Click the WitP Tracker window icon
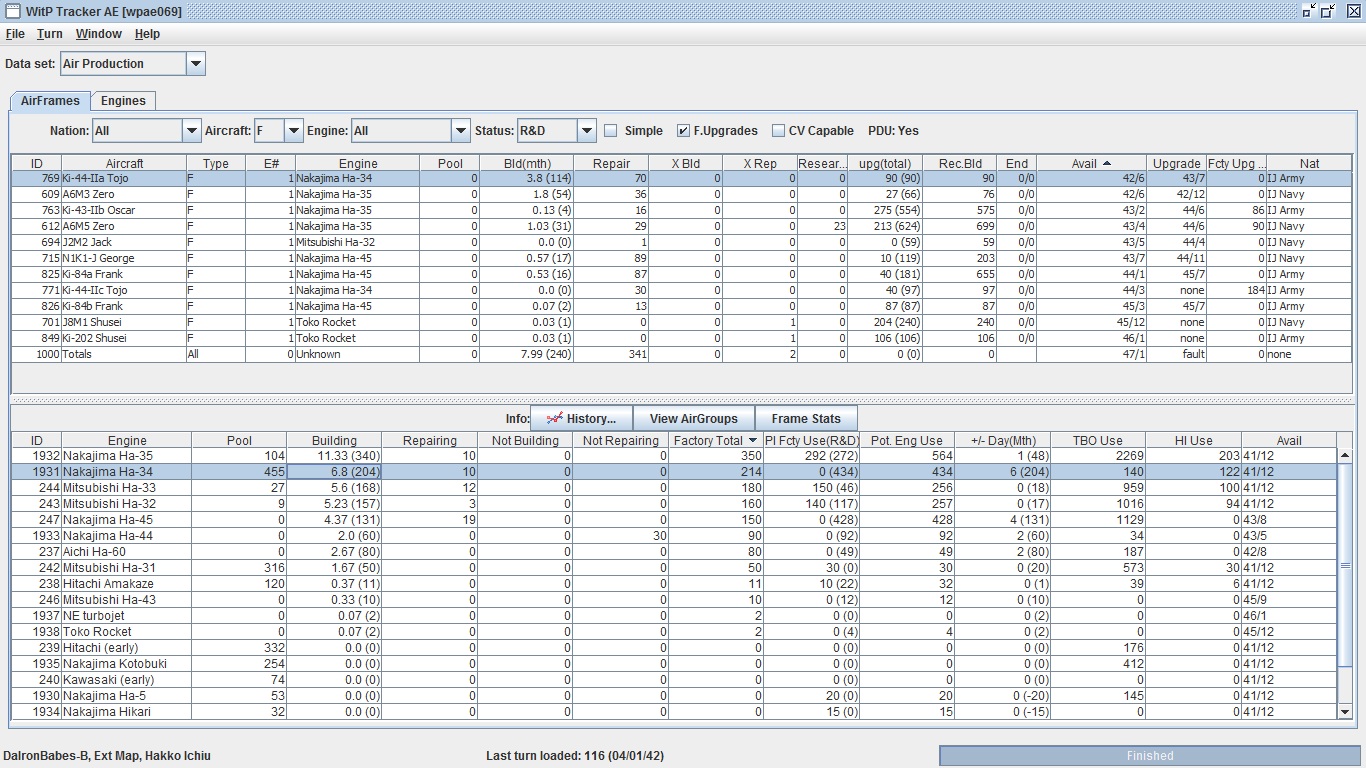Image resolution: width=1366 pixels, height=768 pixels. [12, 11]
